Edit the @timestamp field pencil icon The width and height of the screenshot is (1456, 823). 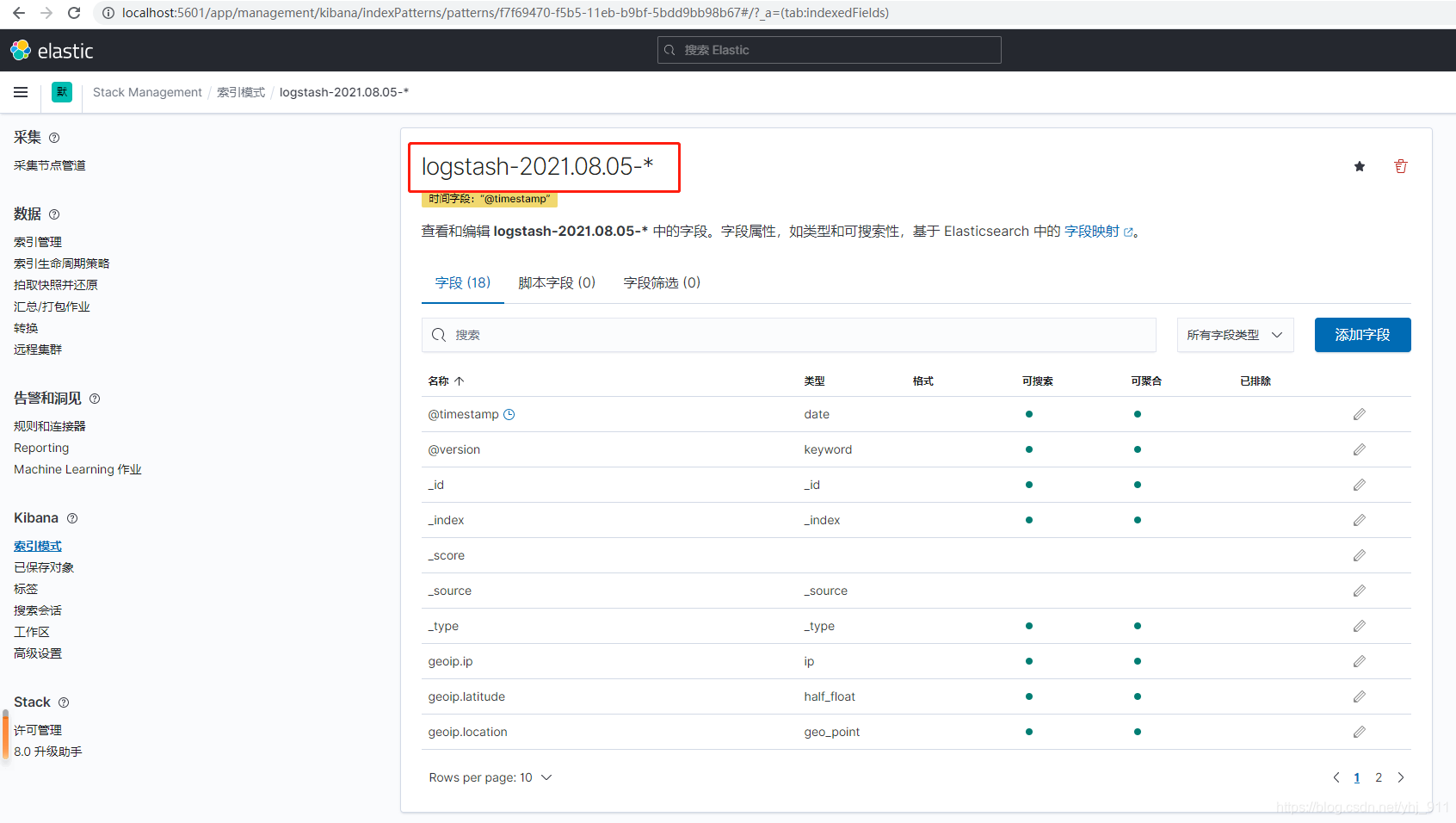[x=1360, y=414]
